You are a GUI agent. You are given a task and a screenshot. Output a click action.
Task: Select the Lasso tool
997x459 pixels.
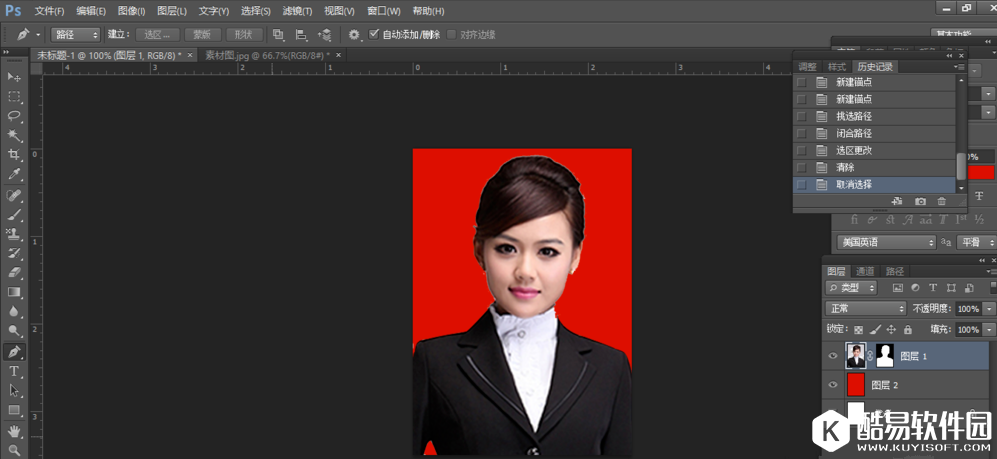click(x=14, y=116)
